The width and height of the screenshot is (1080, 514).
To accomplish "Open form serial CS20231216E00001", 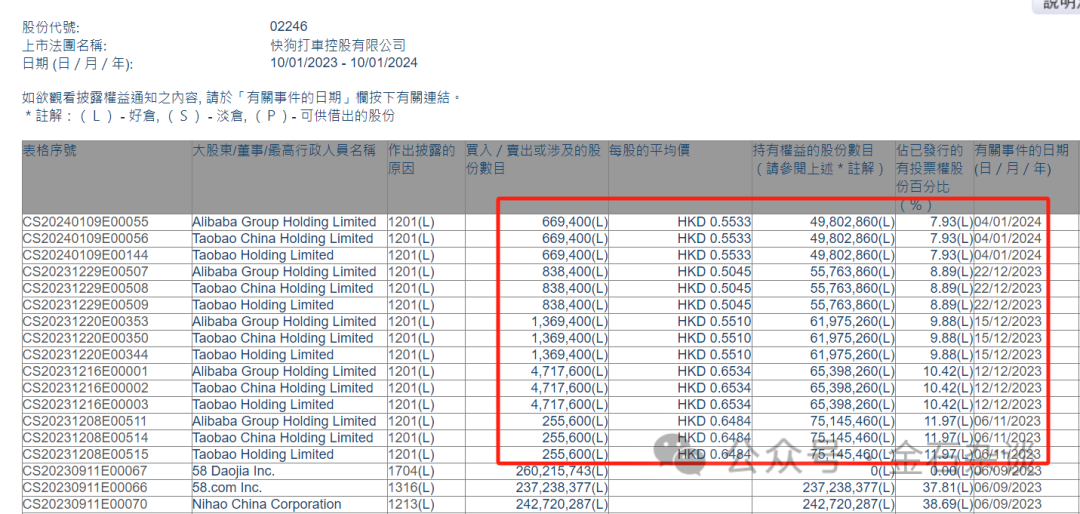I will point(86,371).
